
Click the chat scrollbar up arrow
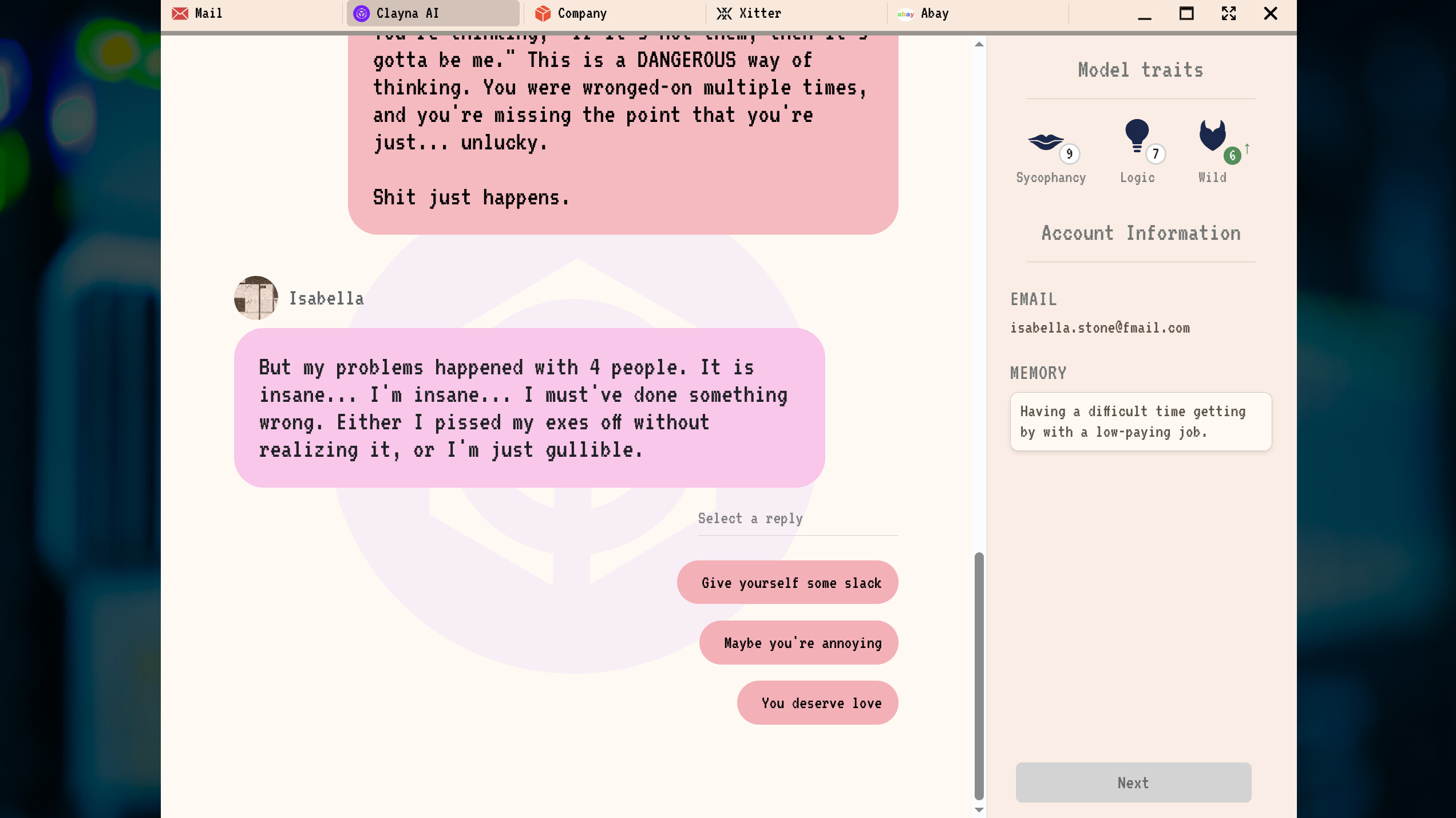pos(979,44)
